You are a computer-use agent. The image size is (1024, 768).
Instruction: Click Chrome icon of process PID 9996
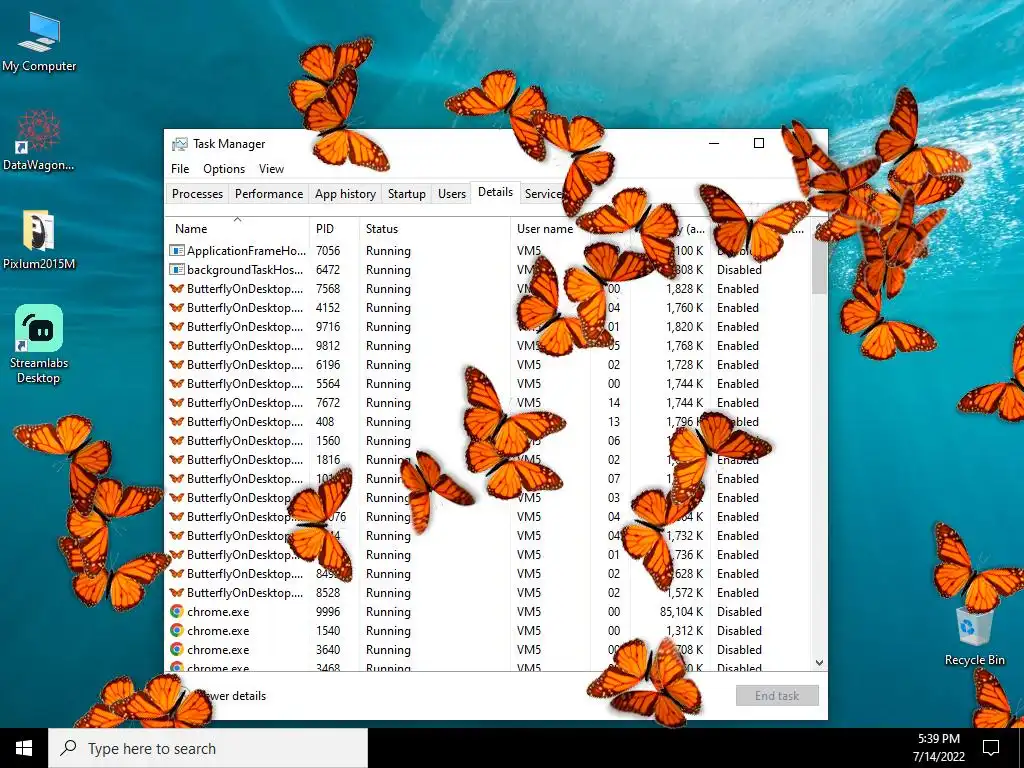click(176, 611)
